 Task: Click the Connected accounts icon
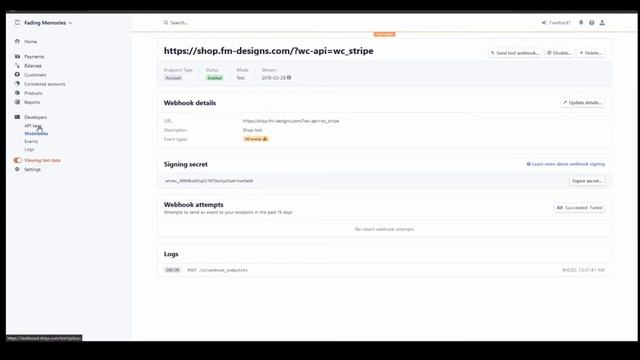tap(17, 84)
